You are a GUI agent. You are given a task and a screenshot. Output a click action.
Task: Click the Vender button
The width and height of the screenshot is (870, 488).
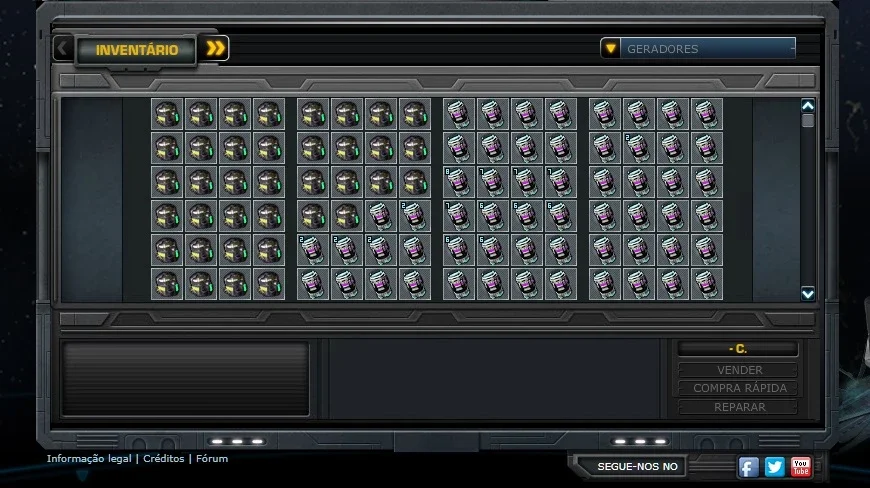point(738,370)
